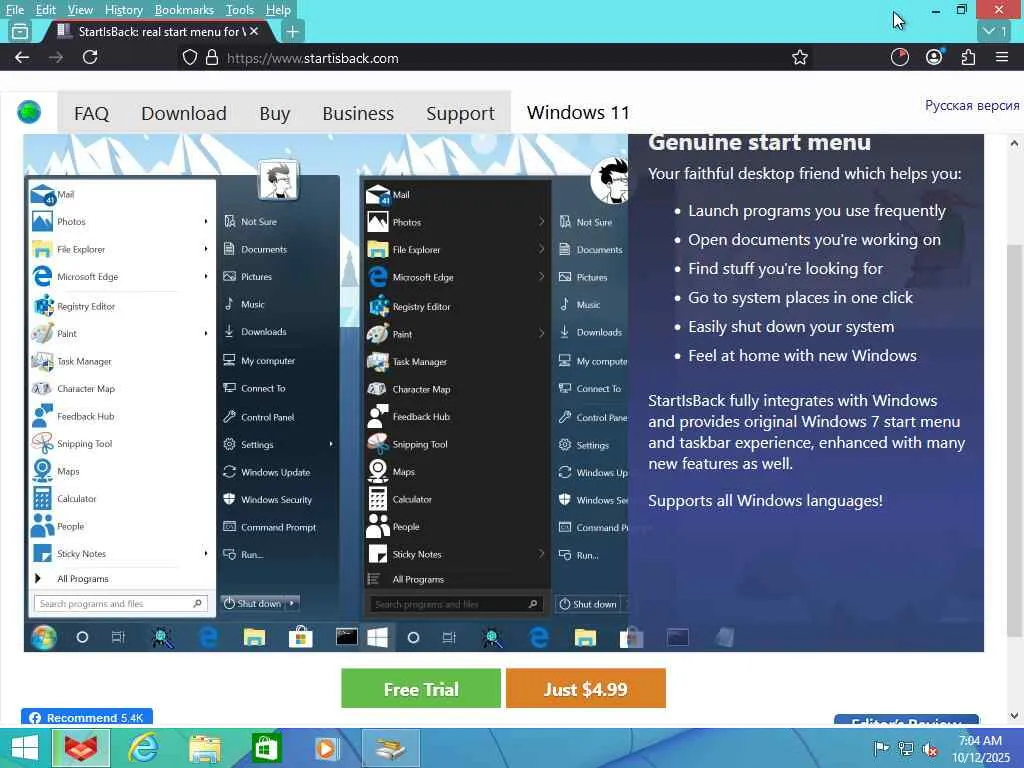Open the Help menu

pyautogui.click(x=278, y=10)
